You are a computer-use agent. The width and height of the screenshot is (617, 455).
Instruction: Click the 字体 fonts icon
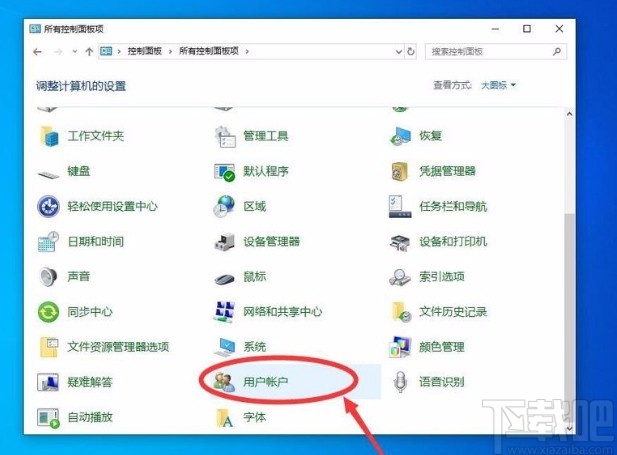(225, 417)
